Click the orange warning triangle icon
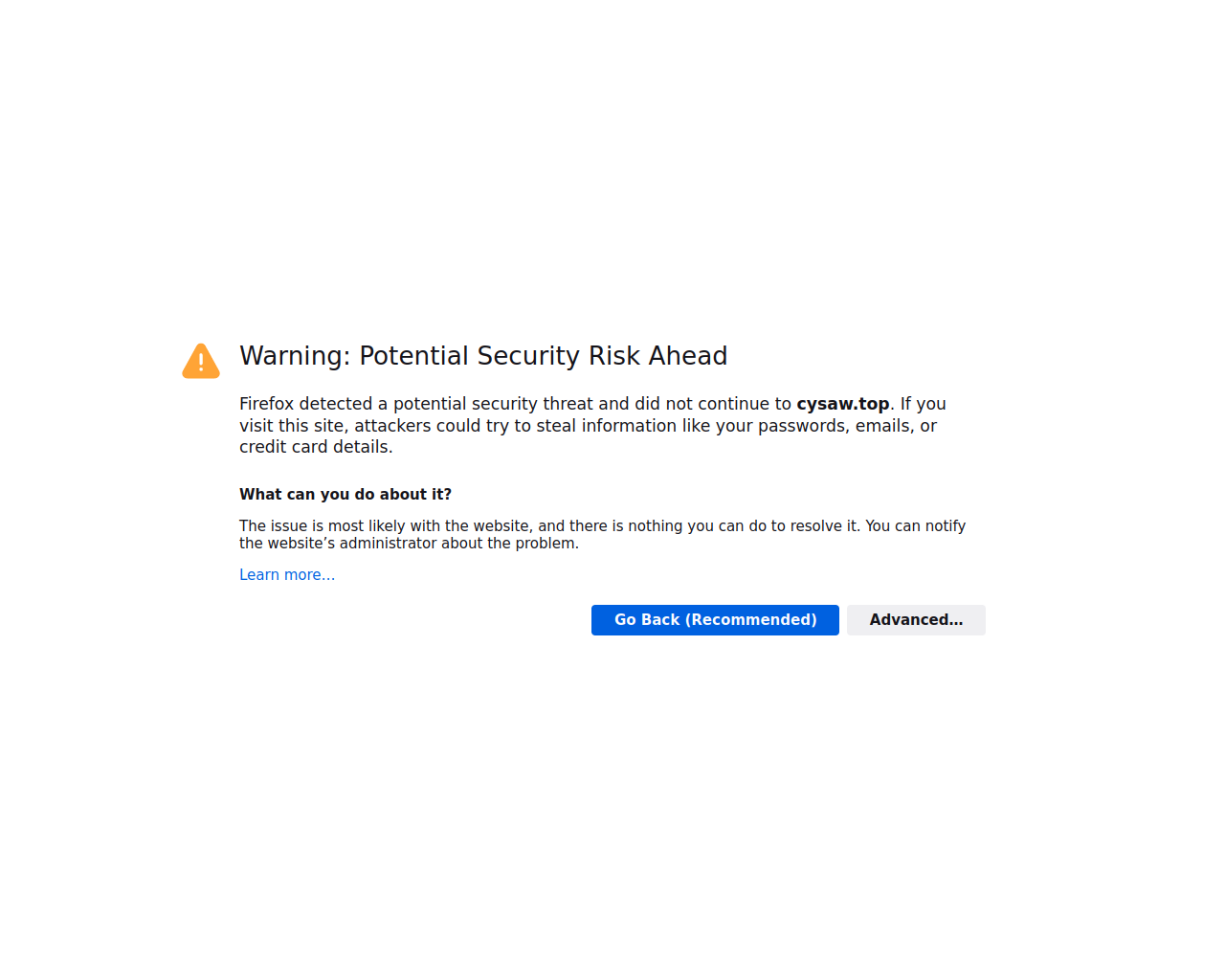 [201, 362]
